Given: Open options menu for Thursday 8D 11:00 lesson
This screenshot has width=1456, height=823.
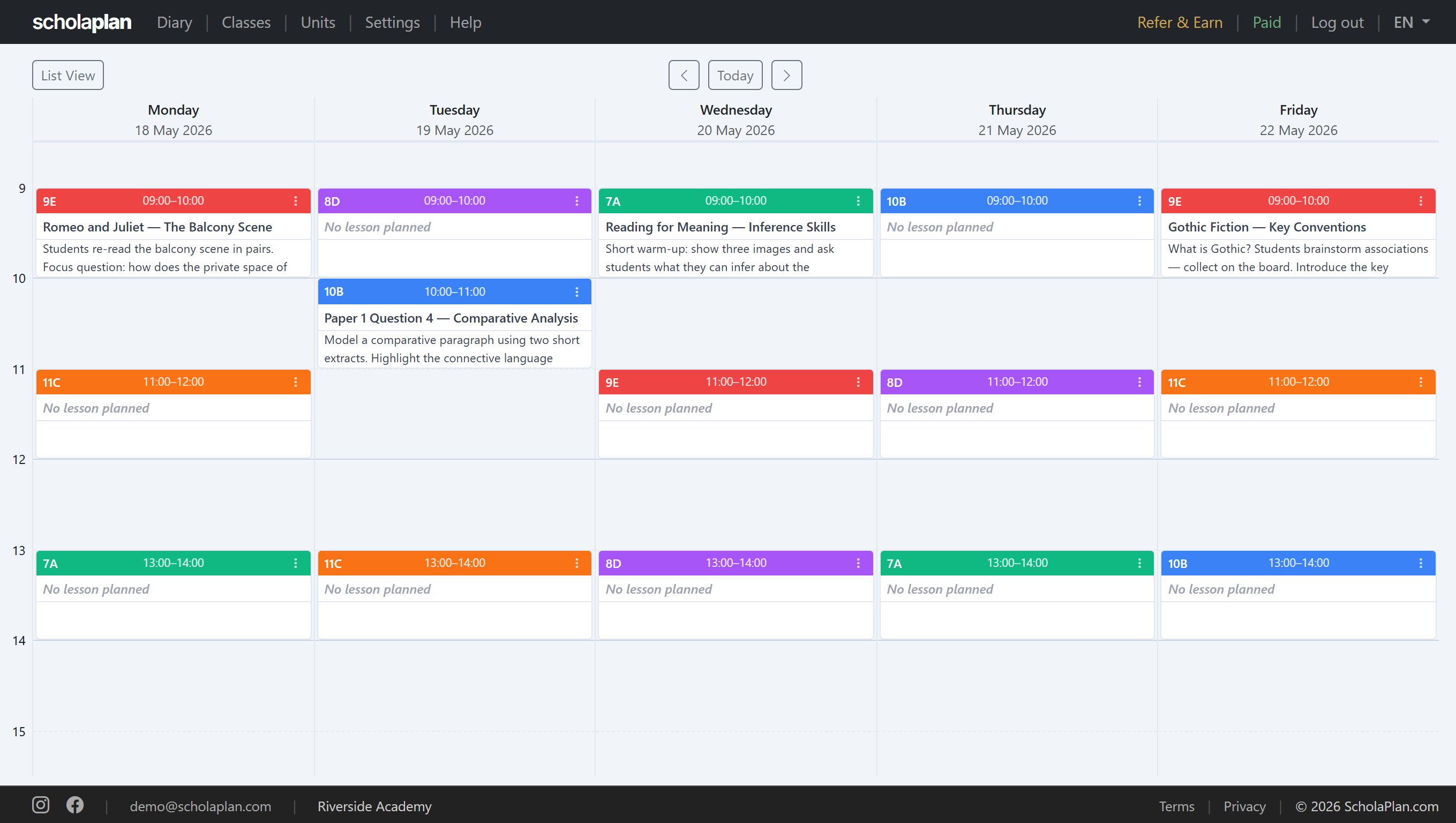Looking at the screenshot, I should 1139,382.
